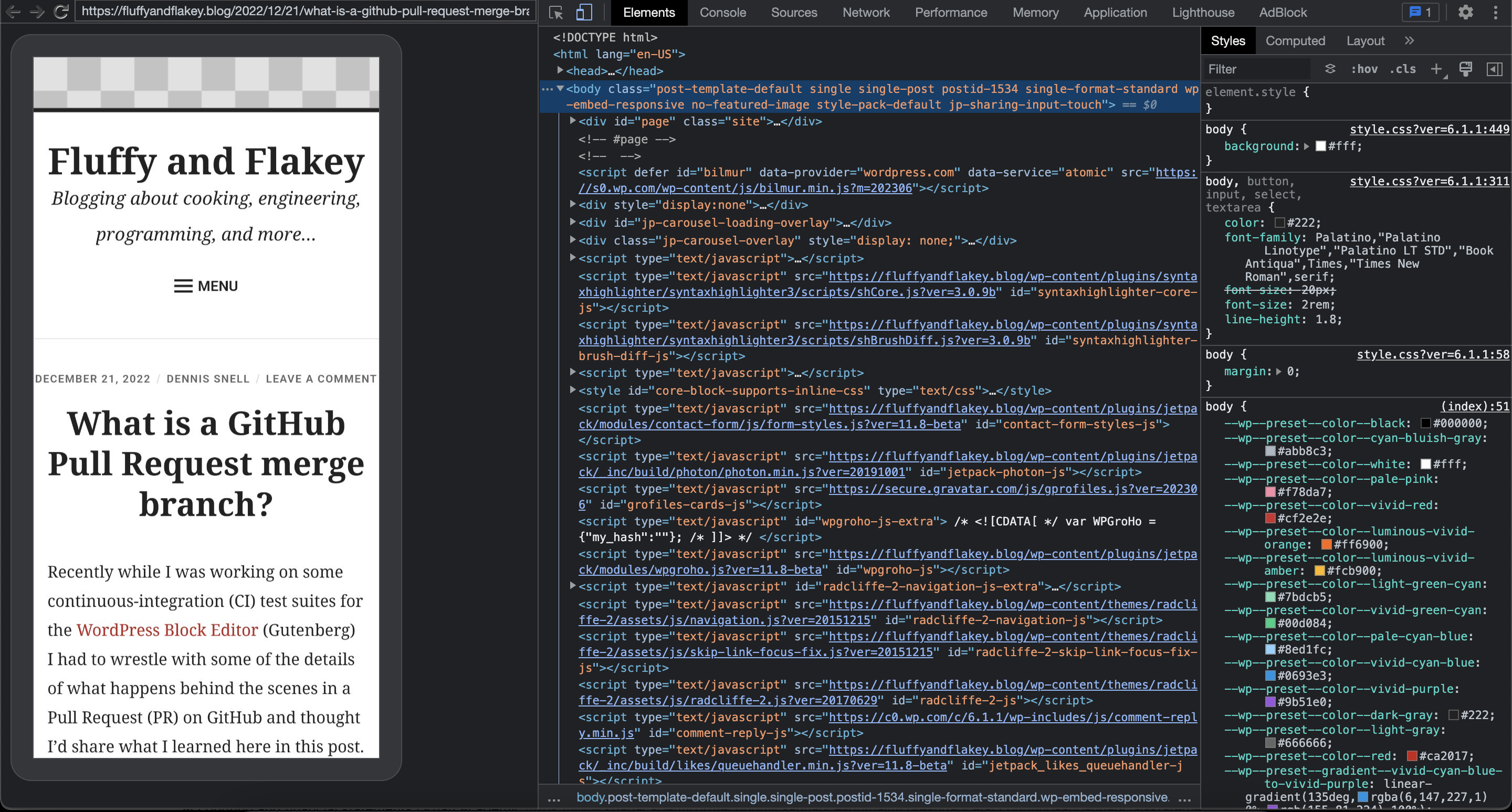Open rendering emulation paintbrush icon
The image size is (1512, 812).
1466,69
